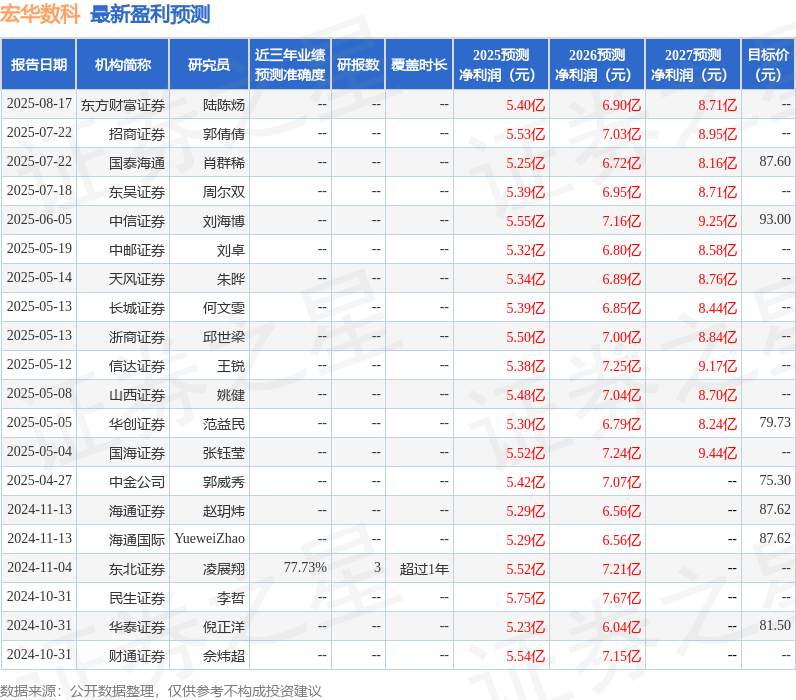Click the 数据来源 footnote text
The height and width of the screenshot is (700, 796).
click(160, 690)
